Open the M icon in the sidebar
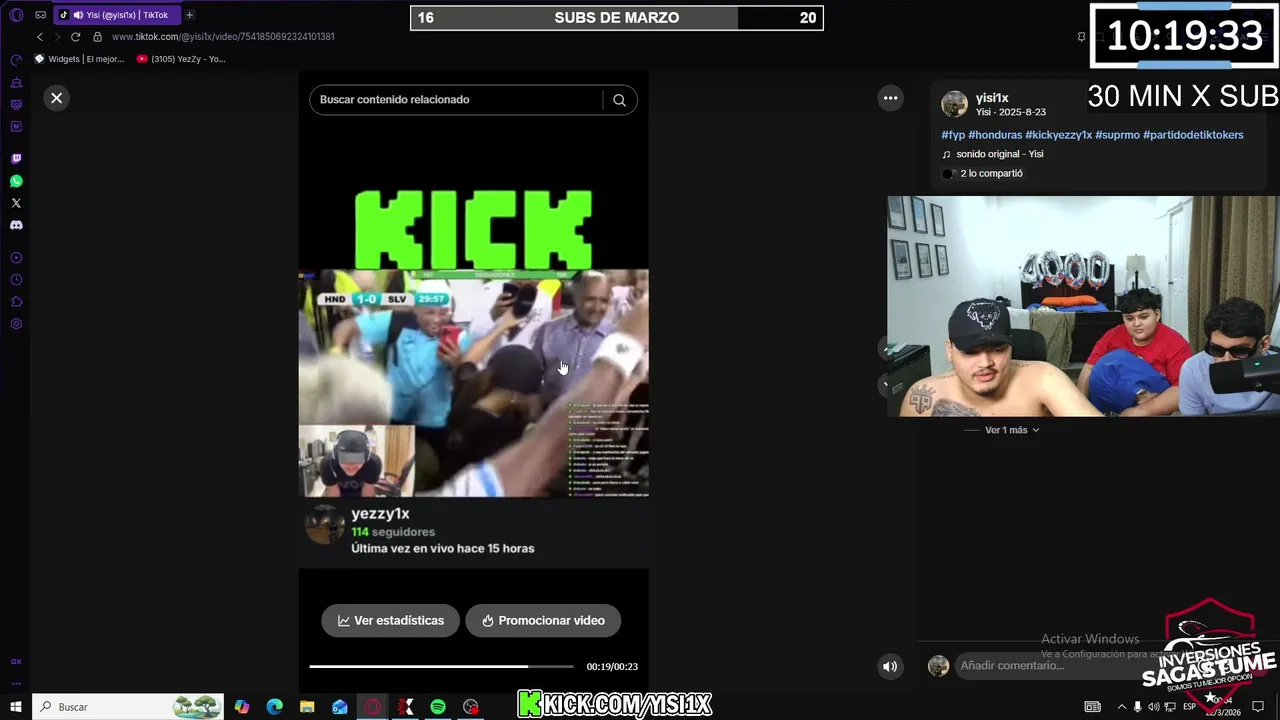 16,126
